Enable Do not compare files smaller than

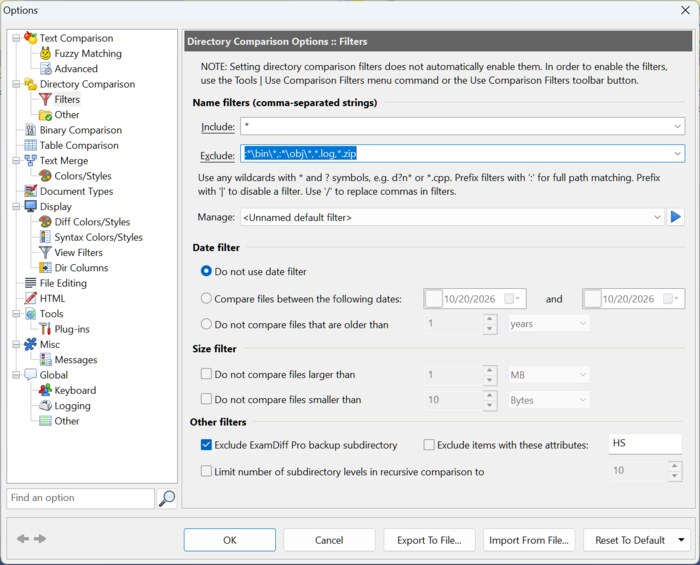click(206, 399)
